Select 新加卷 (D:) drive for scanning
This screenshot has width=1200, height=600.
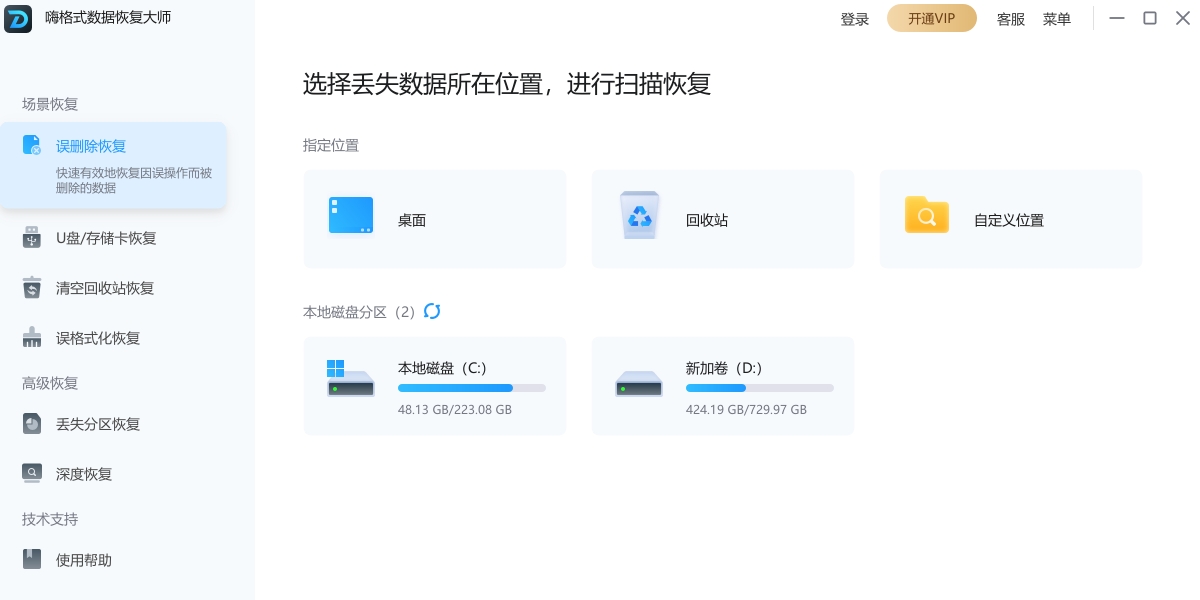click(x=722, y=386)
